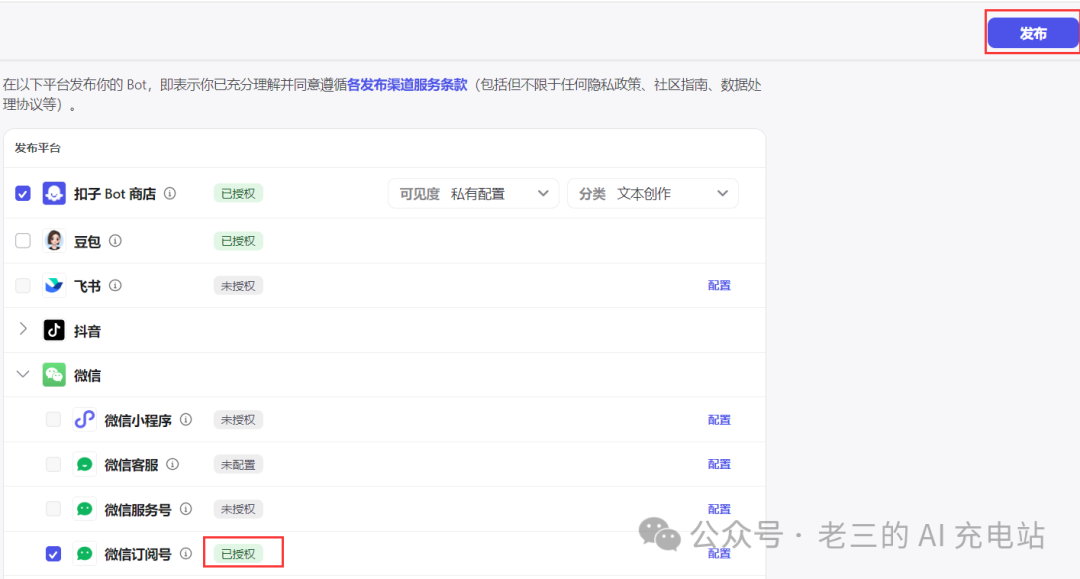This screenshot has width=1080, height=579.
Task: Click 未授权 badge of 飞书
Action: click(238, 286)
